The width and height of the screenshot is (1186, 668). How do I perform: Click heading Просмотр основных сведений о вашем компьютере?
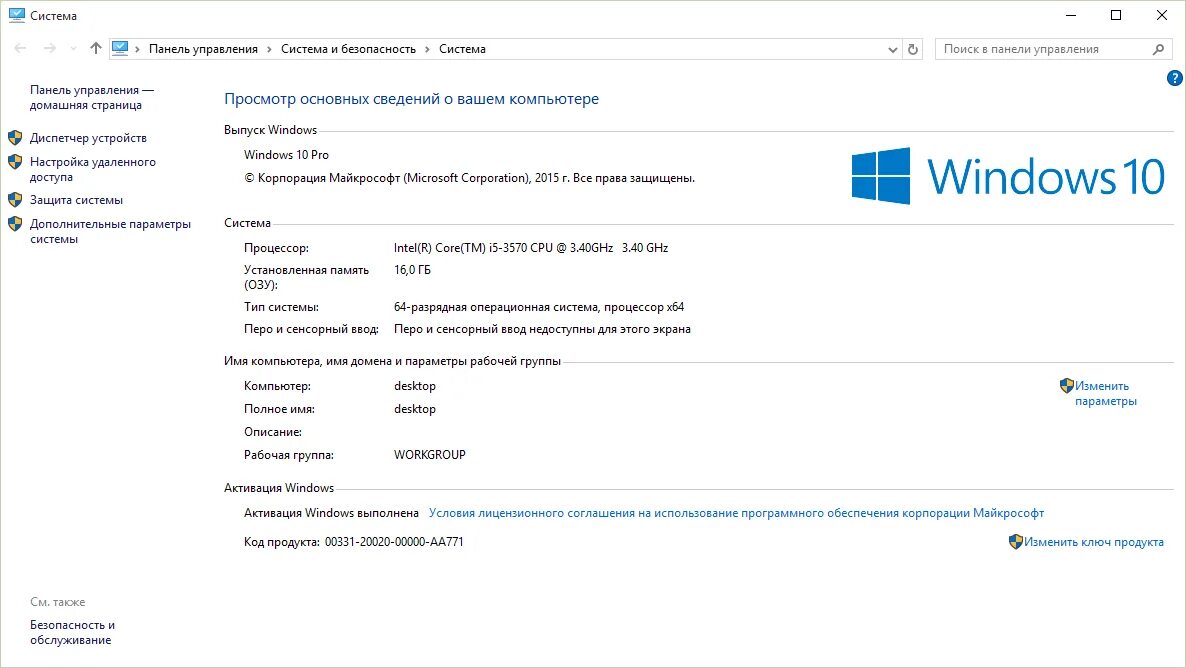tap(411, 99)
